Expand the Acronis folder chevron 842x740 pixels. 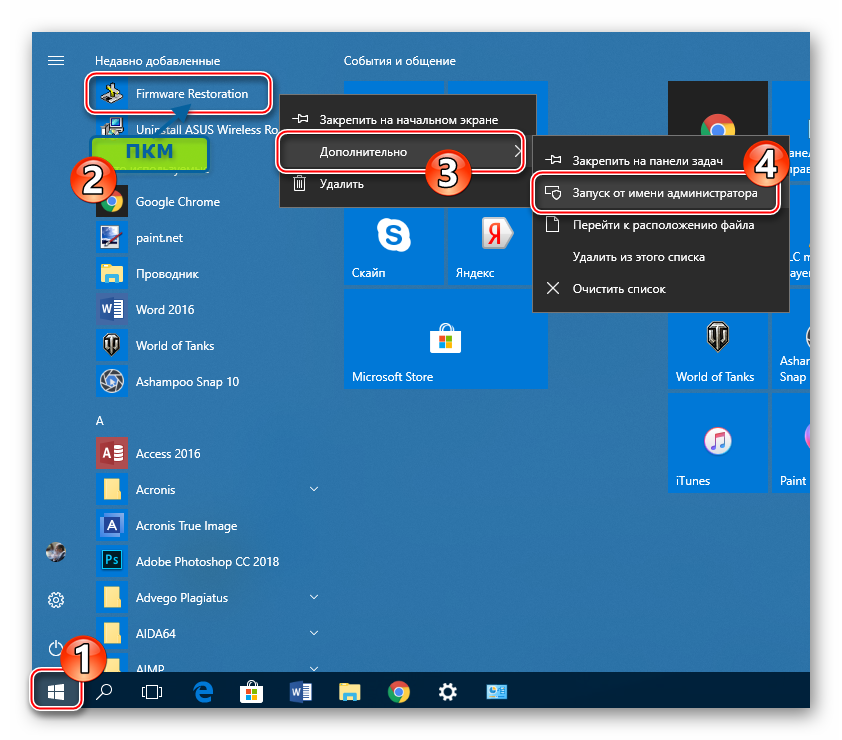[x=314, y=489]
